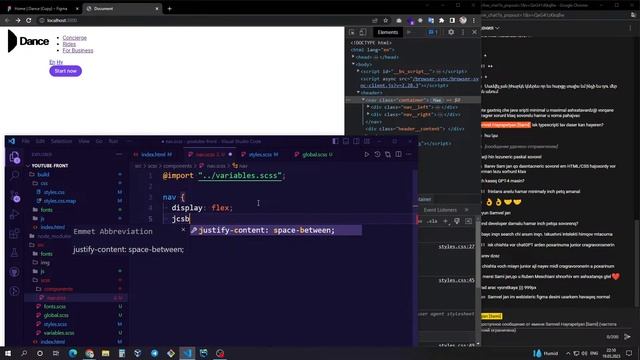Click the split editor icon in VS Code toolbar

(398, 154)
